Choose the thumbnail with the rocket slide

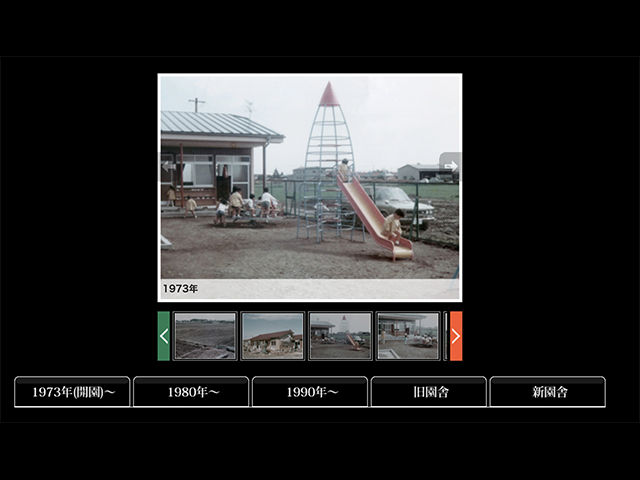point(340,336)
